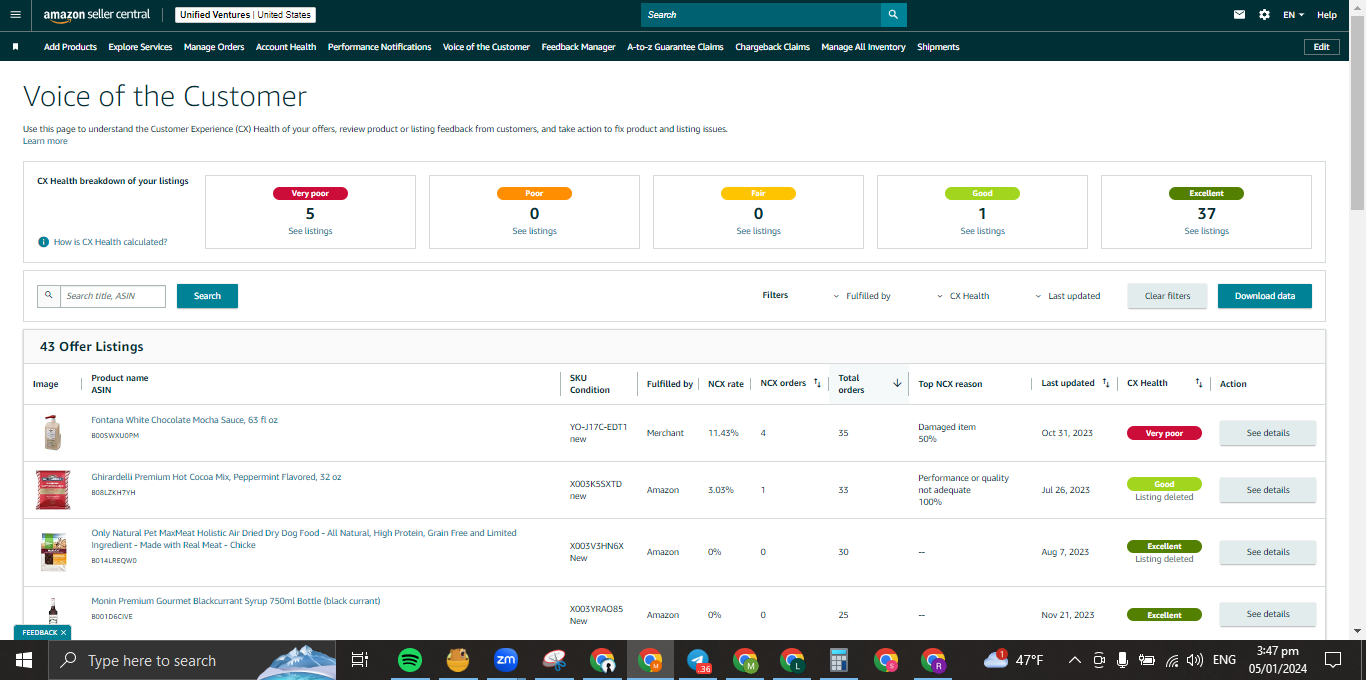Open A-to-z Guarantee Claims
This screenshot has height=680, width=1366.
(675, 47)
